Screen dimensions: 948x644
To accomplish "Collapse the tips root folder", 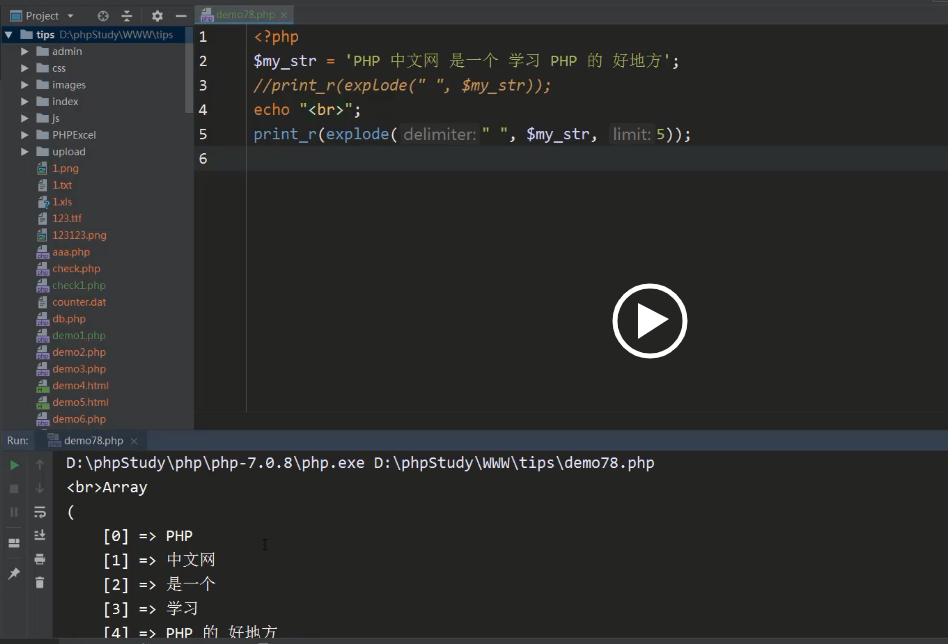I will point(9,34).
